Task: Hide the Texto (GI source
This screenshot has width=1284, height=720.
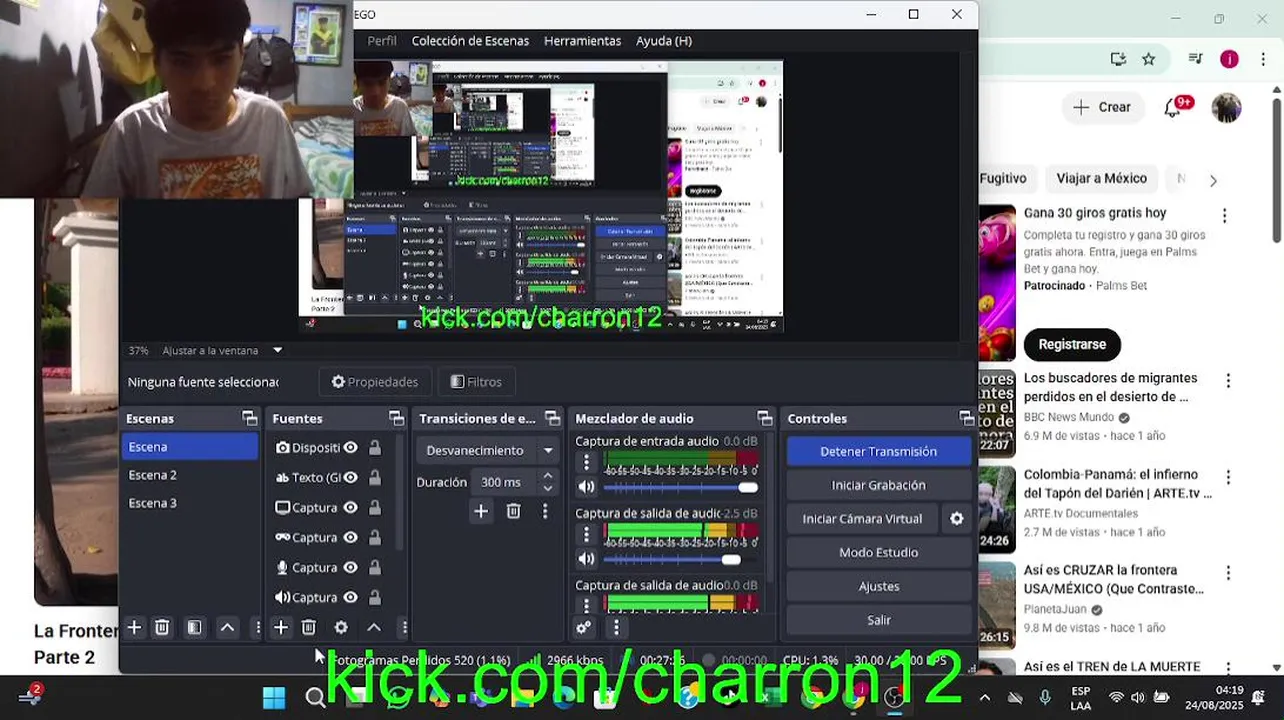Action: (351, 478)
